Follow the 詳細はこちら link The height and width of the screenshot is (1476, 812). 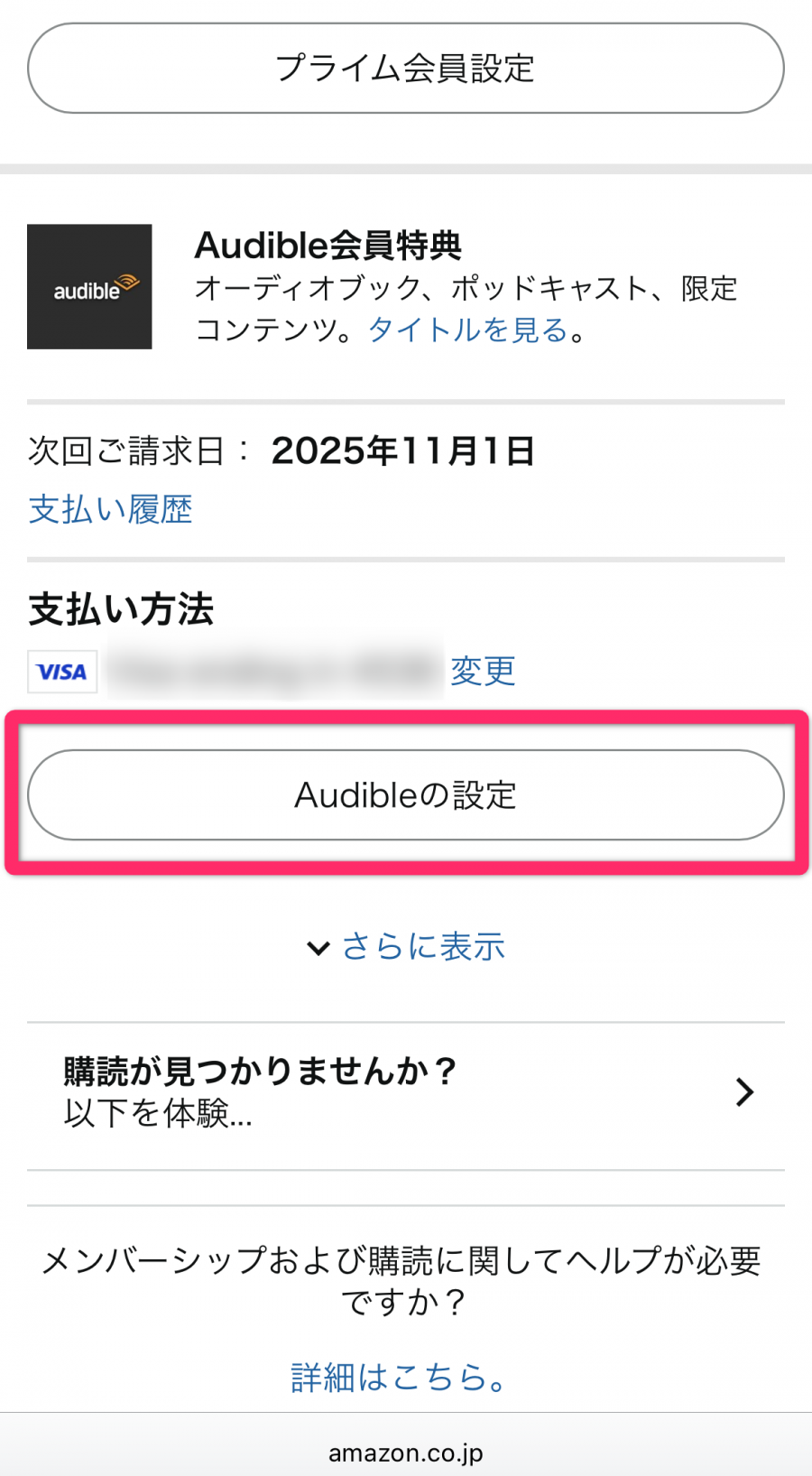coord(398,1378)
